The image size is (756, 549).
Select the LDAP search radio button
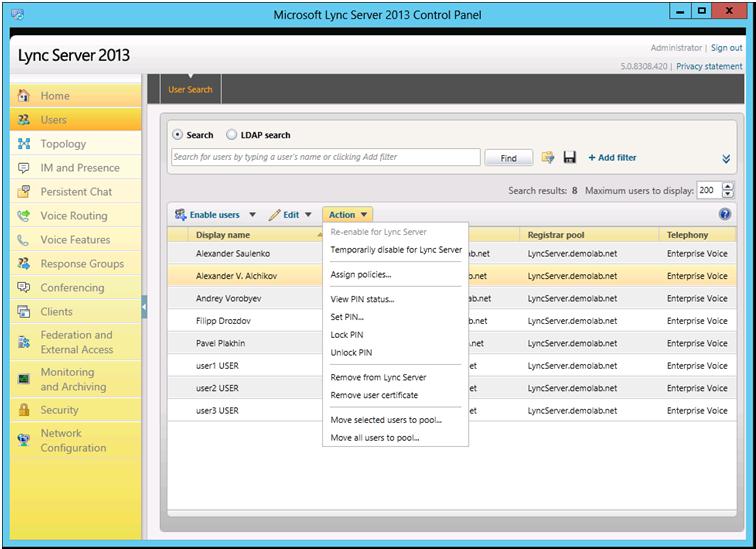[x=231, y=135]
